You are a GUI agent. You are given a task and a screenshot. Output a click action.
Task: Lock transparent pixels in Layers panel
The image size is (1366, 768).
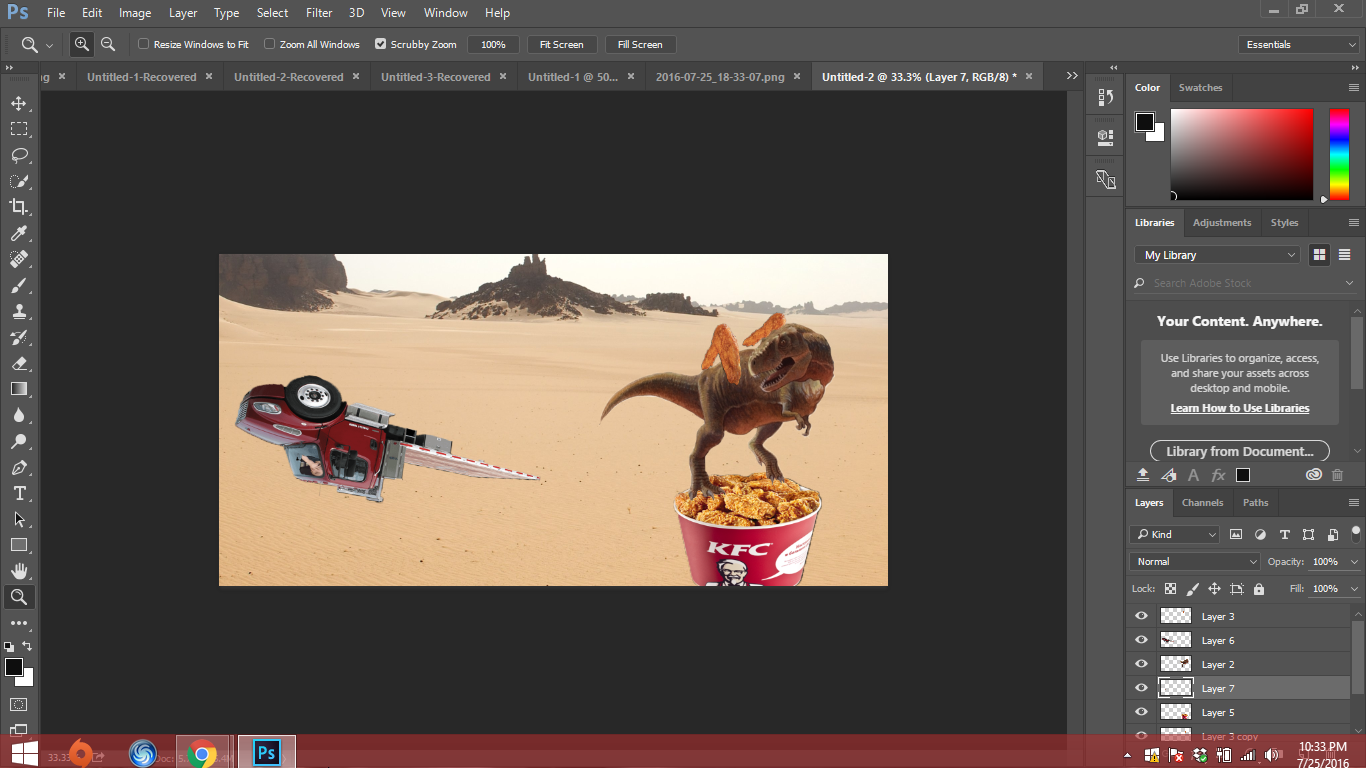click(1170, 589)
